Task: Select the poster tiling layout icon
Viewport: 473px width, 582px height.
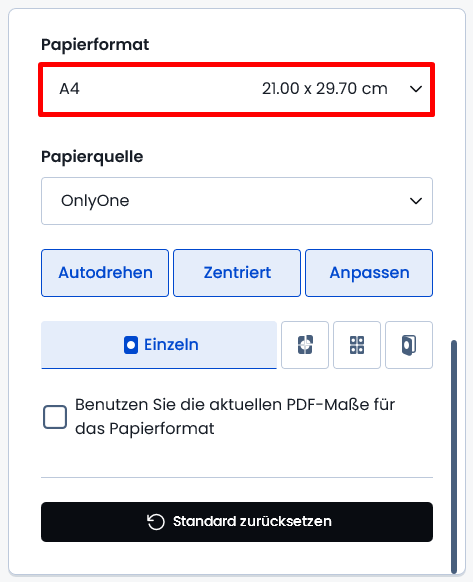Action: coord(305,345)
